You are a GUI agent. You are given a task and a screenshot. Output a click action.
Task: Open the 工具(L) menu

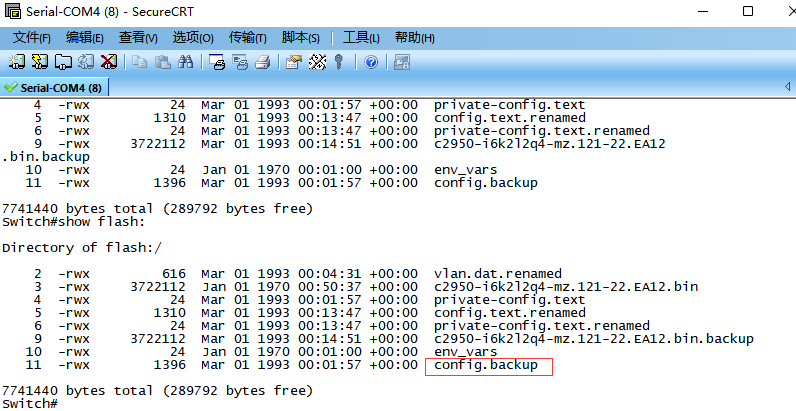pos(361,38)
